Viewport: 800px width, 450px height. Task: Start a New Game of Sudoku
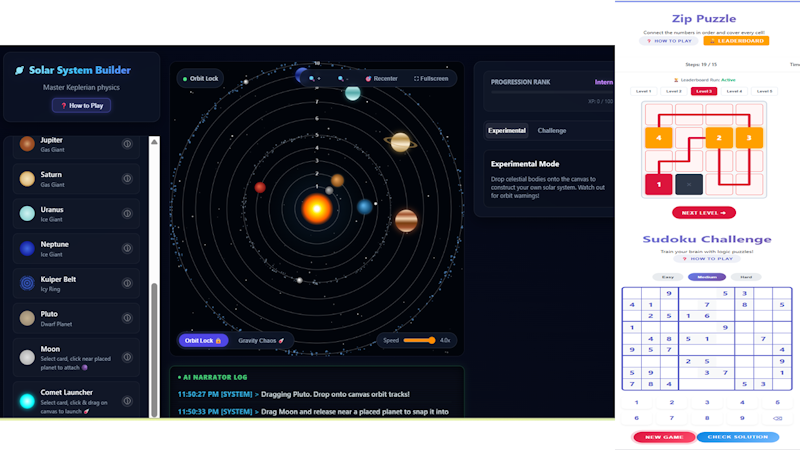pyautogui.click(x=664, y=437)
